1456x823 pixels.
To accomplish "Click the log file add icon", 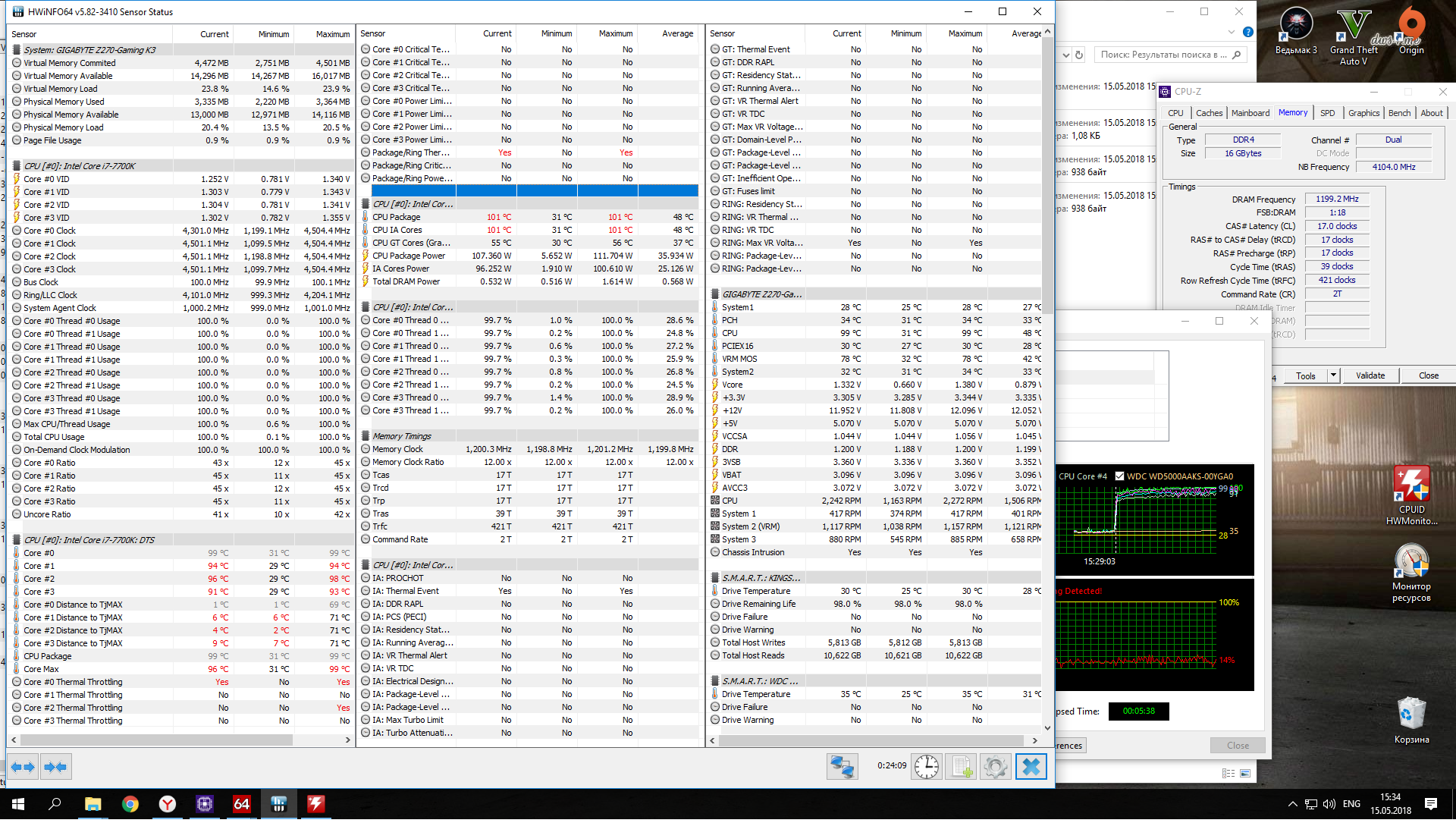I will 962,767.
